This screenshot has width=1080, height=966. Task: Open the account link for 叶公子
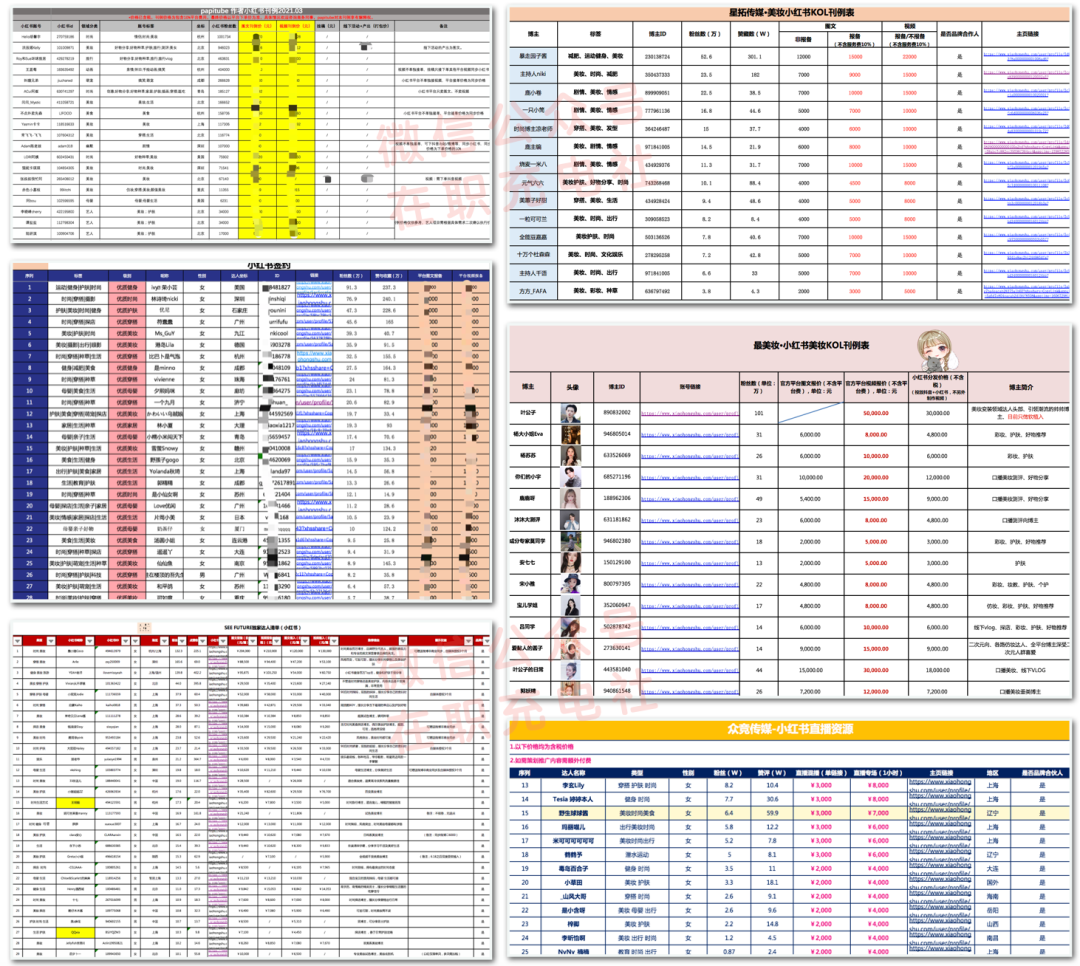tap(689, 413)
